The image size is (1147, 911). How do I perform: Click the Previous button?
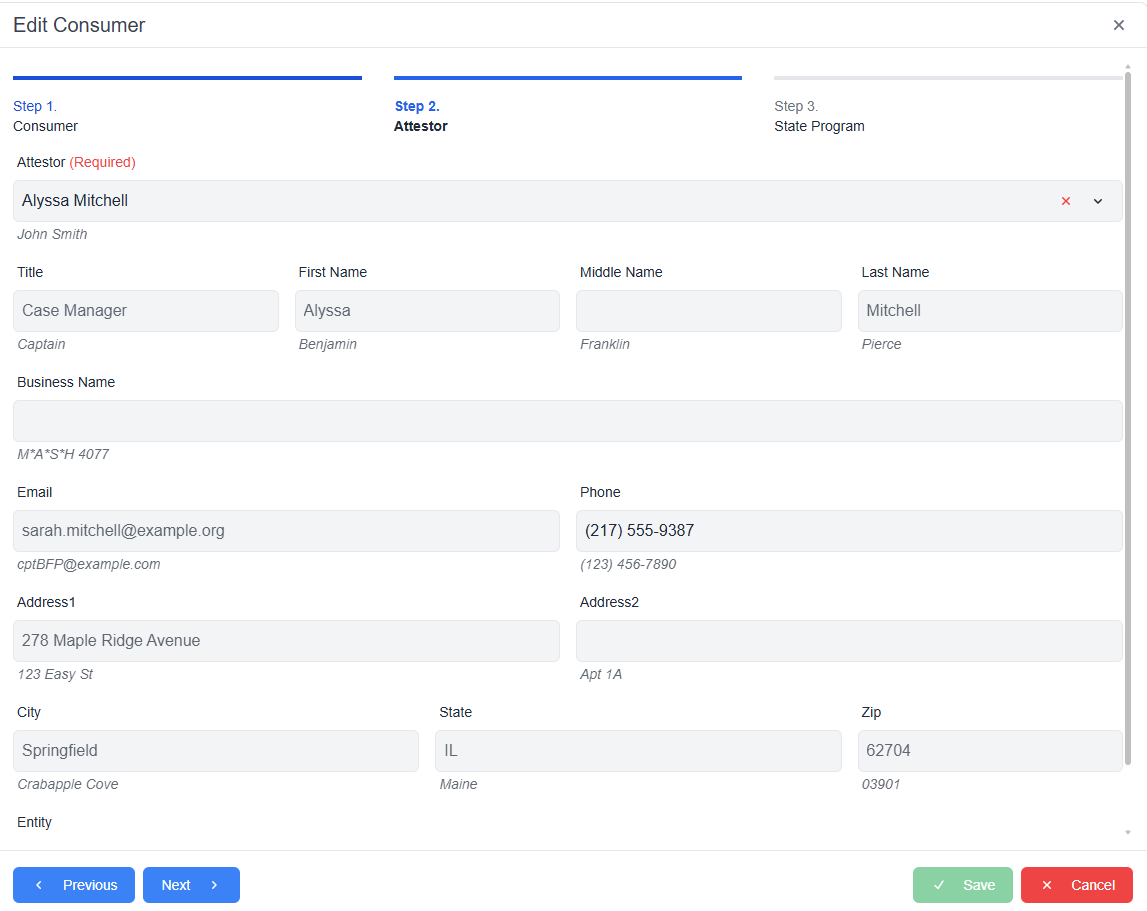pyautogui.click(x=74, y=885)
